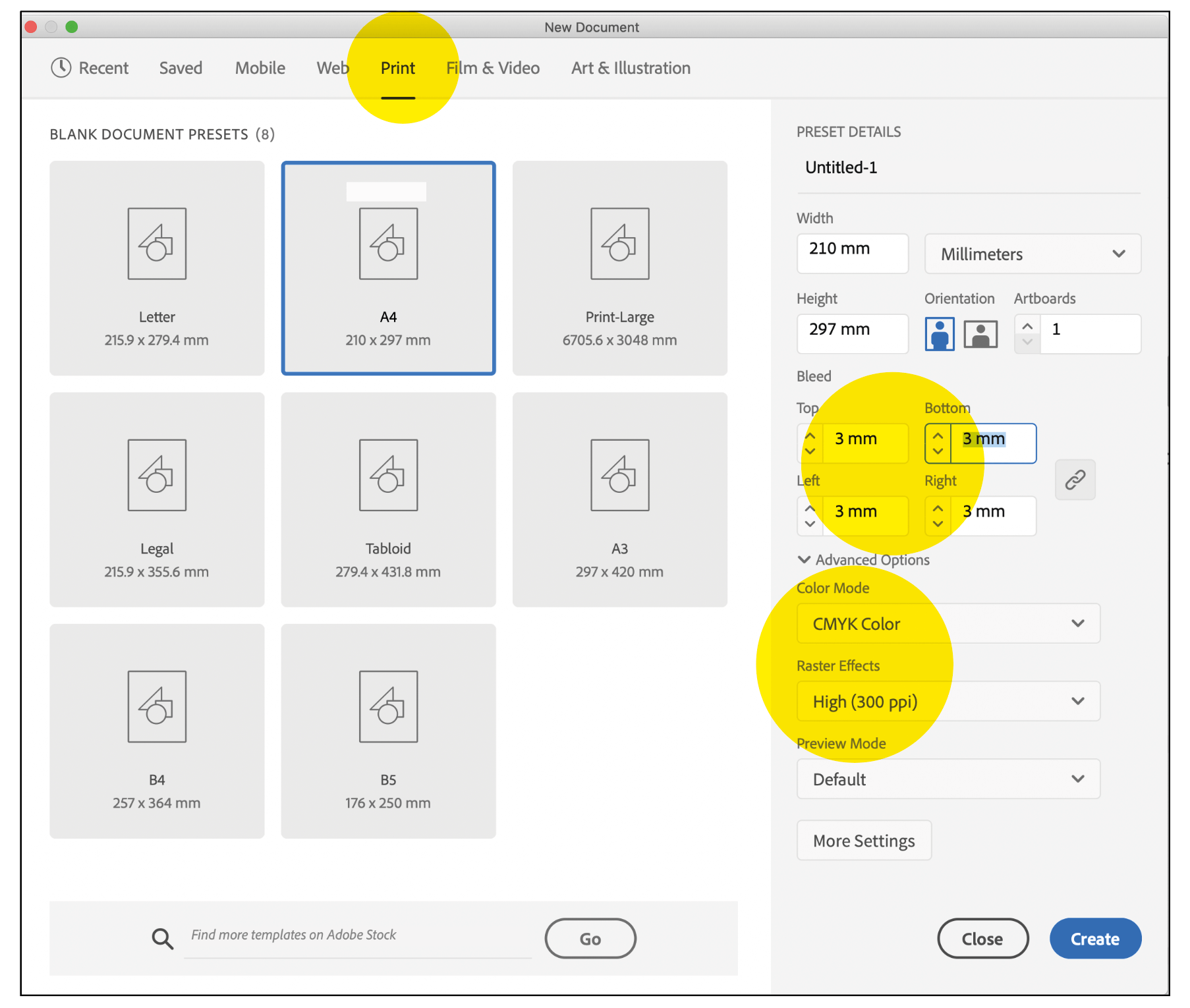This screenshot has width=1190, height=1008.
Task: Click the link bleed values chain icon
Action: (1075, 480)
